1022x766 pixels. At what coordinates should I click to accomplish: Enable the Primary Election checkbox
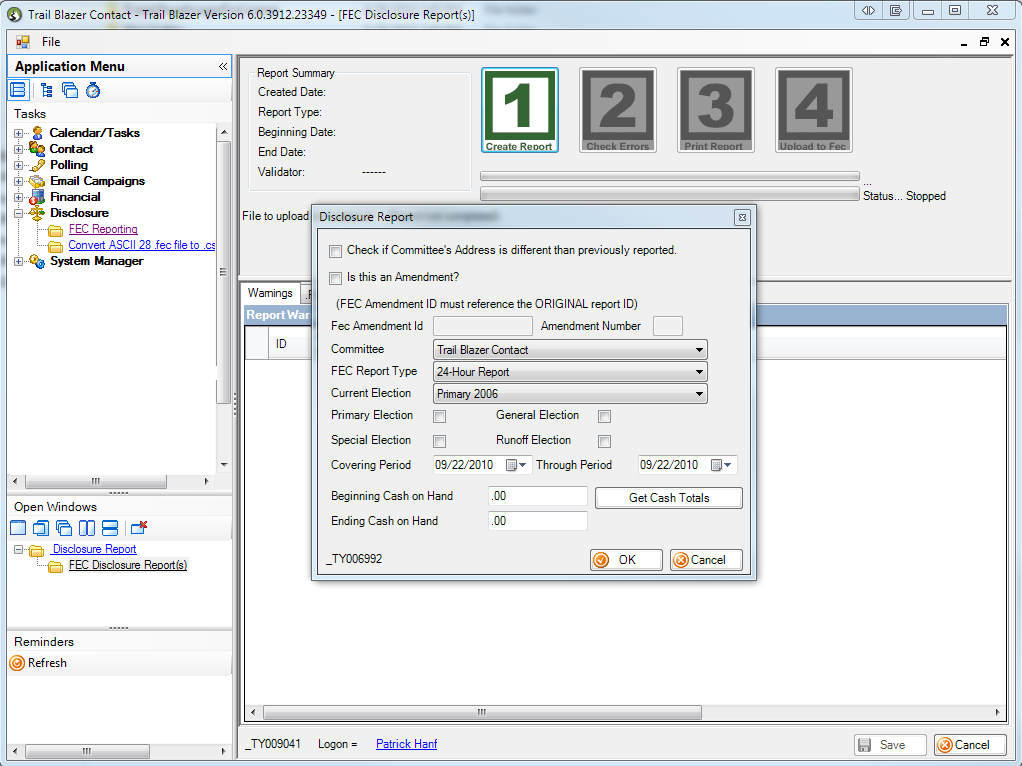(437, 416)
